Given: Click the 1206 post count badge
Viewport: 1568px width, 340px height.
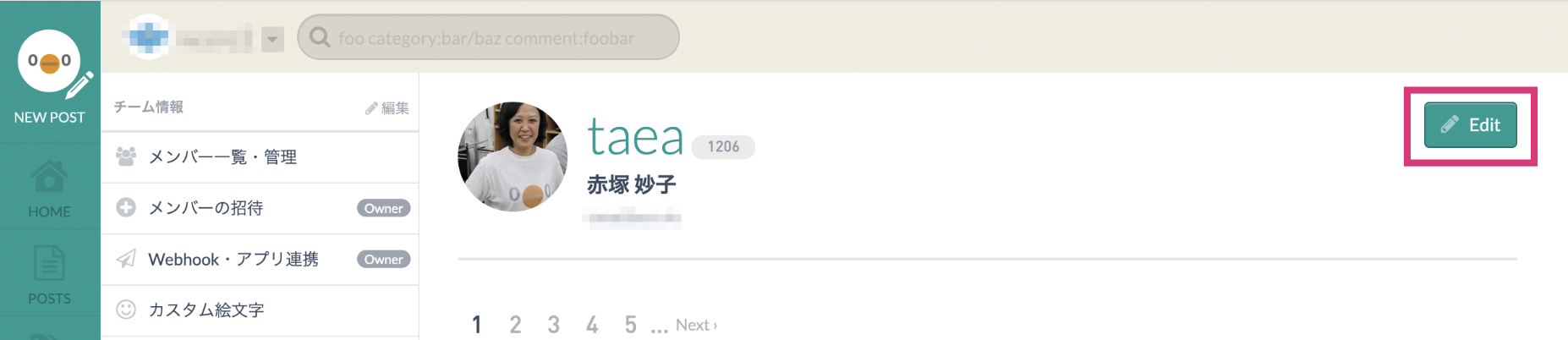Looking at the screenshot, I should [723, 147].
